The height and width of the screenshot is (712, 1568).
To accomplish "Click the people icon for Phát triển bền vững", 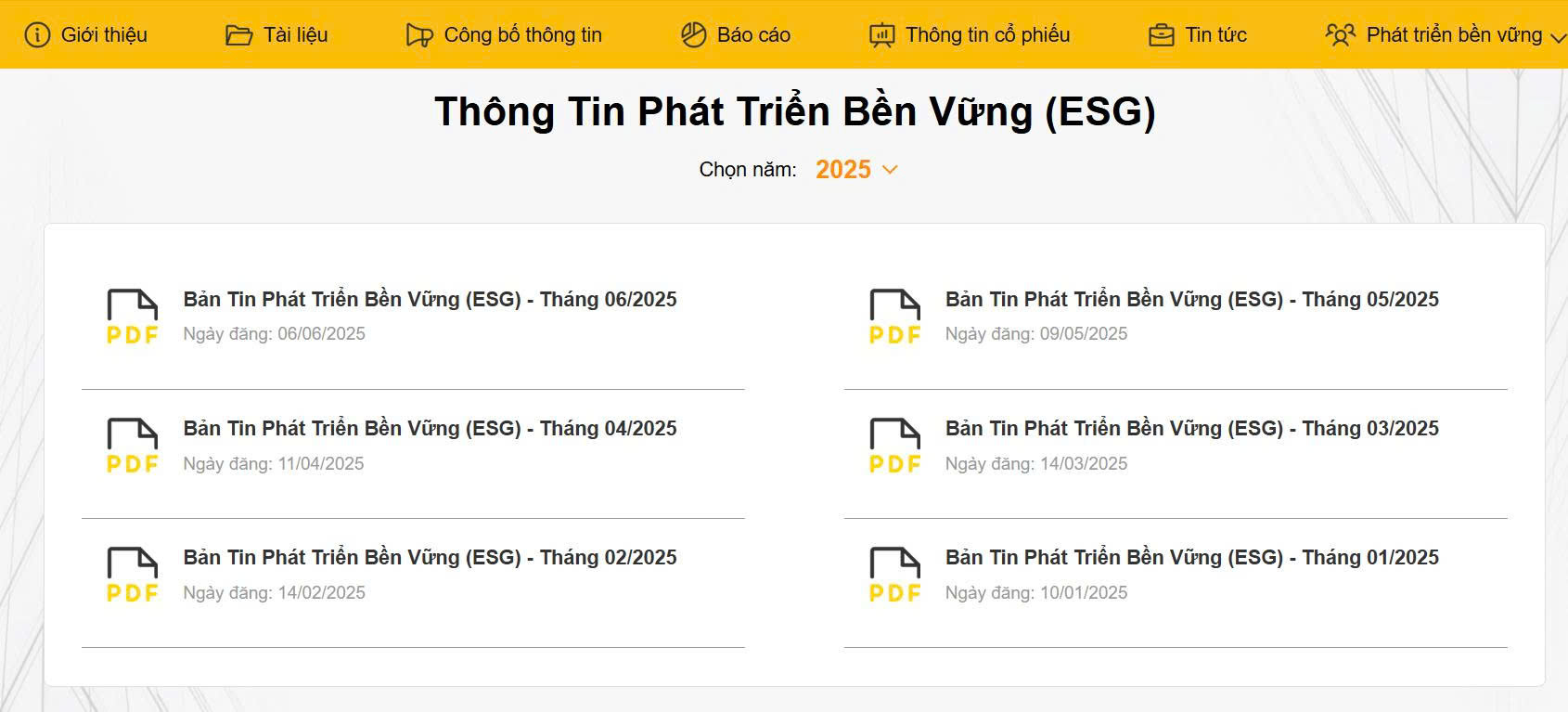I will [x=1341, y=35].
